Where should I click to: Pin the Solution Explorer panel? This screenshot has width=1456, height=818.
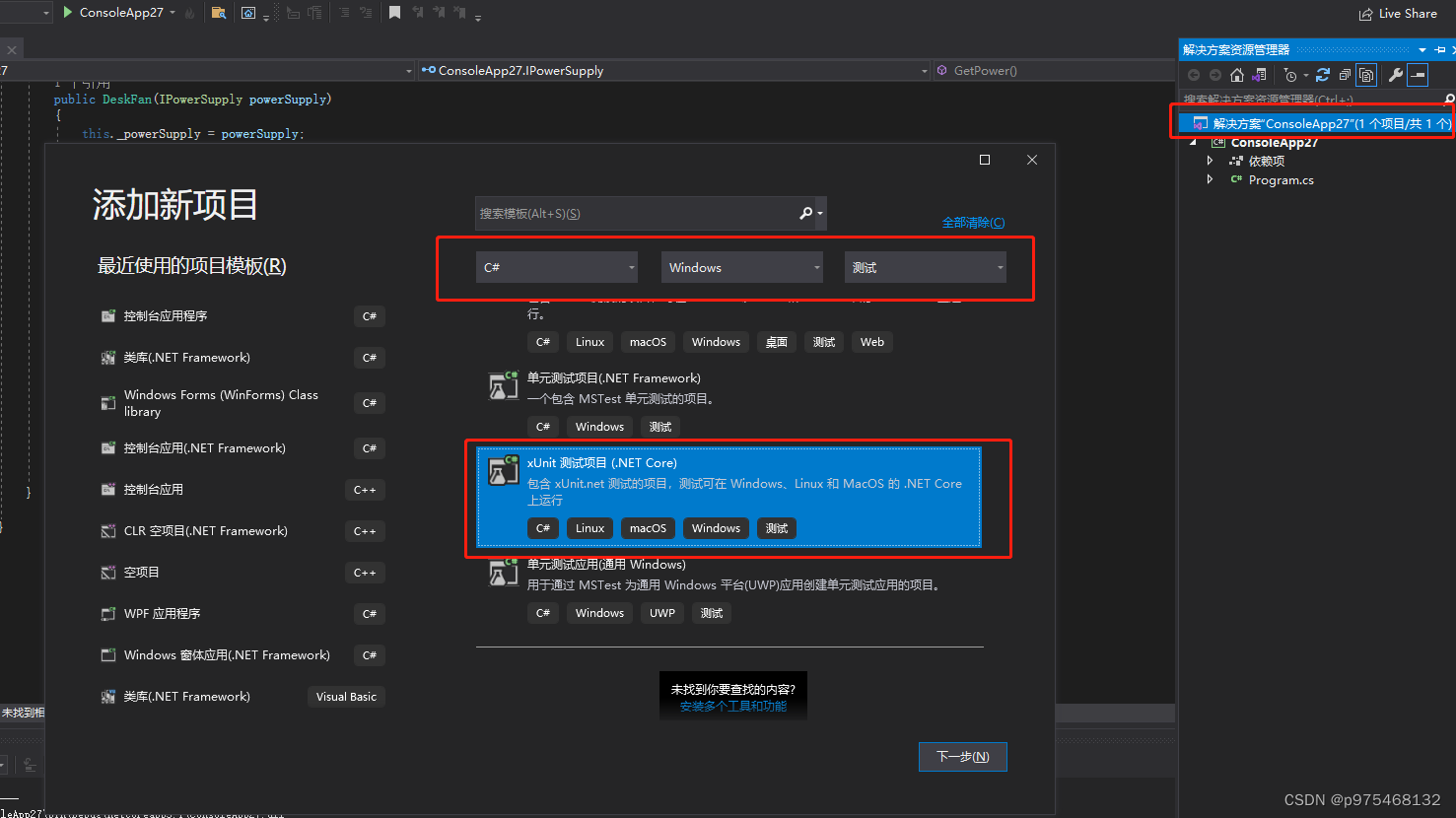pos(1440,49)
